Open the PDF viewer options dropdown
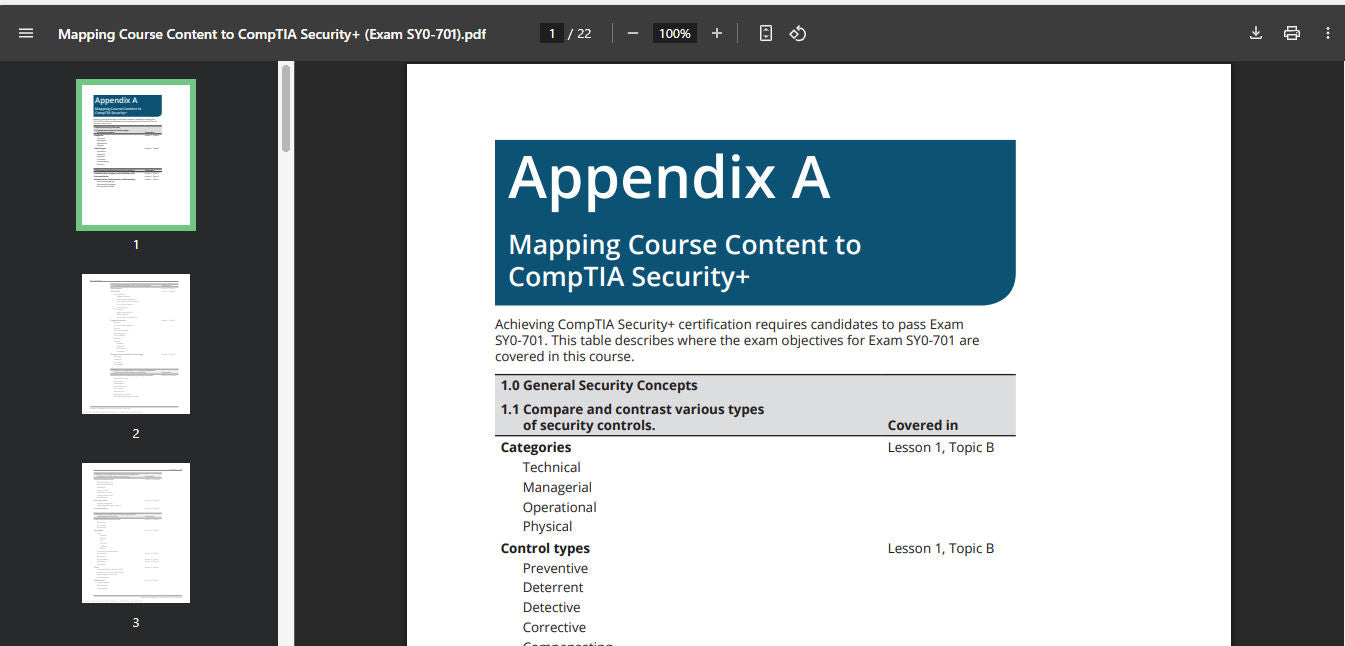This screenshot has width=1345, height=646. tap(1327, 33)
